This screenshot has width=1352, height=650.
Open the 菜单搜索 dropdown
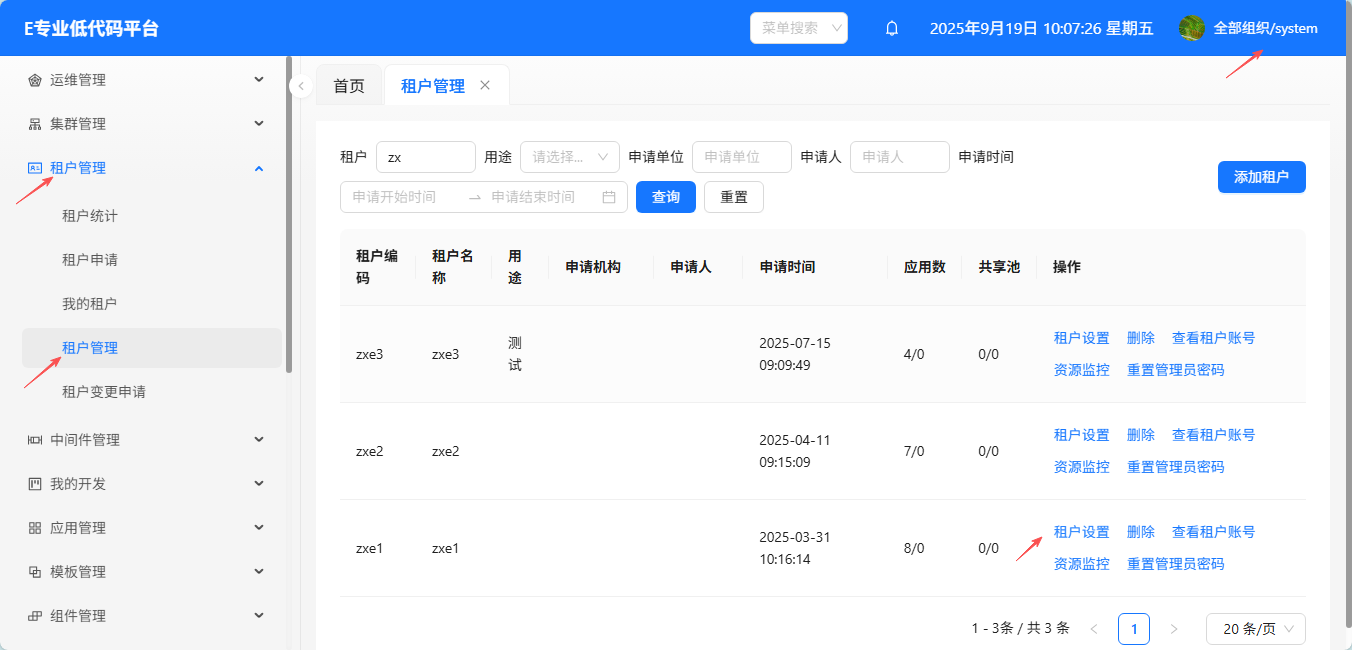pos(798,28)
